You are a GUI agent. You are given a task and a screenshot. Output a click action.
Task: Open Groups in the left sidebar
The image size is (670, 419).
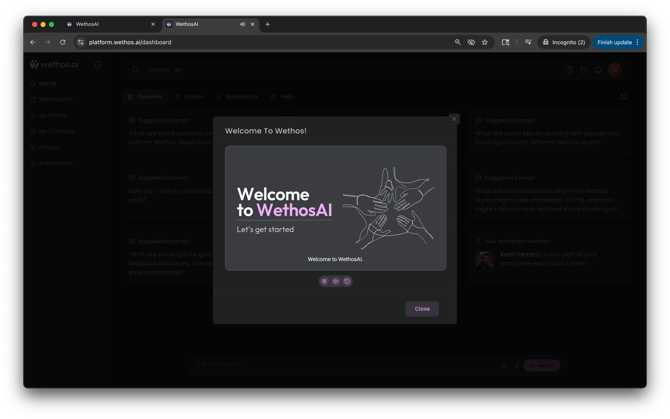pyautogui.click(x=45, y=147)
